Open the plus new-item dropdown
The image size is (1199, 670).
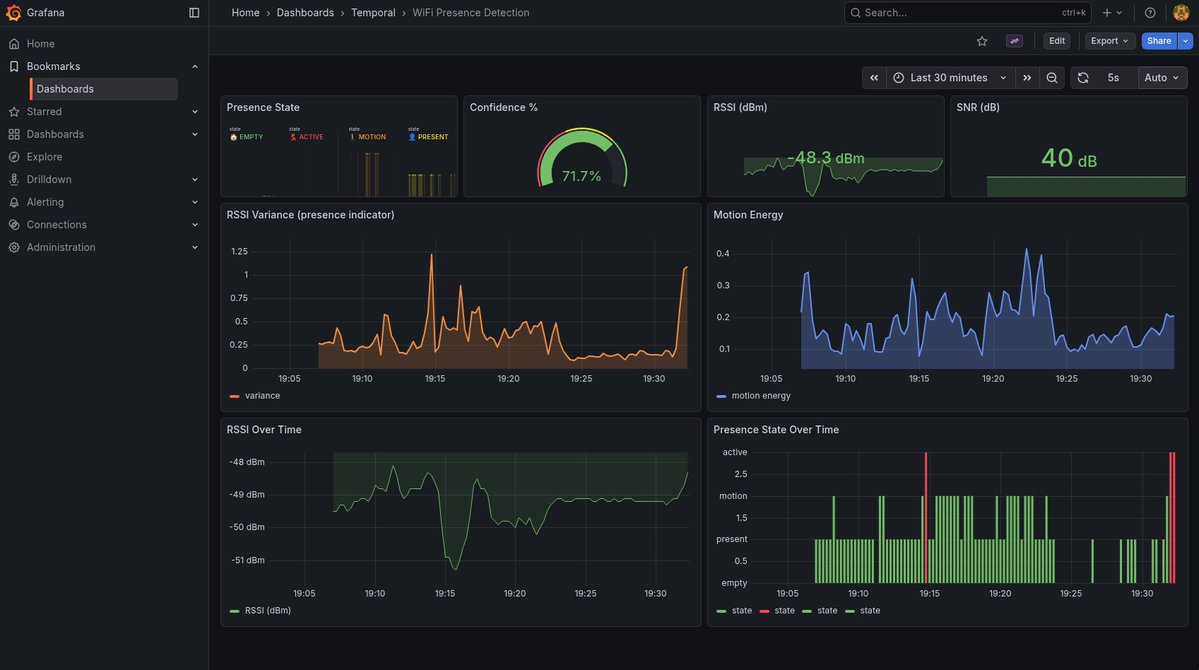[x=1112, y=12]
